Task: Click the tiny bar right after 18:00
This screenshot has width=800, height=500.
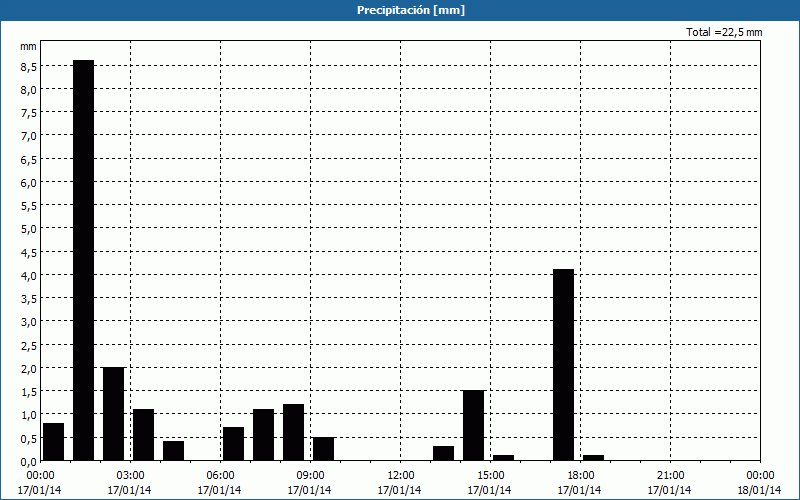Action: click(x=593, y=458)
